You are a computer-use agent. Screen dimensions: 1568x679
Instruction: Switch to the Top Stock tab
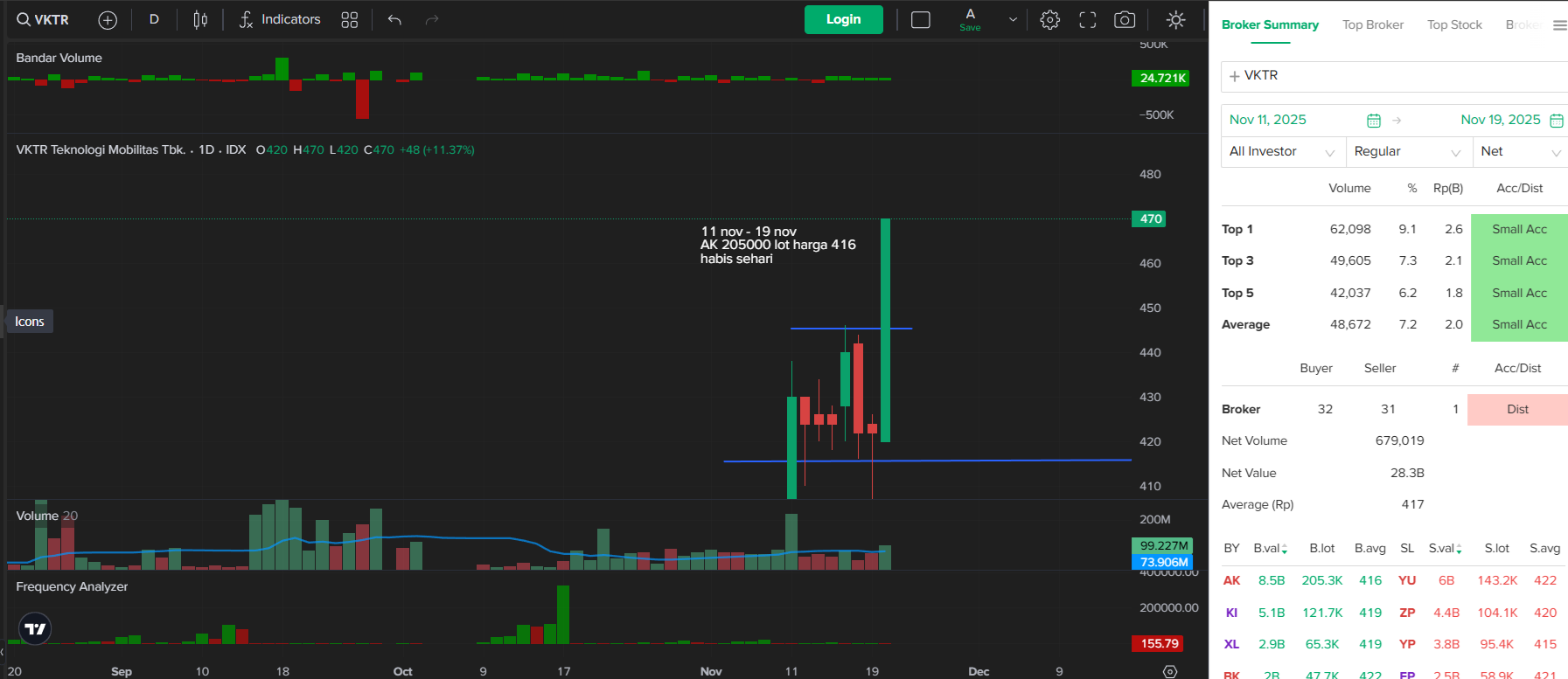point(1454,24)
